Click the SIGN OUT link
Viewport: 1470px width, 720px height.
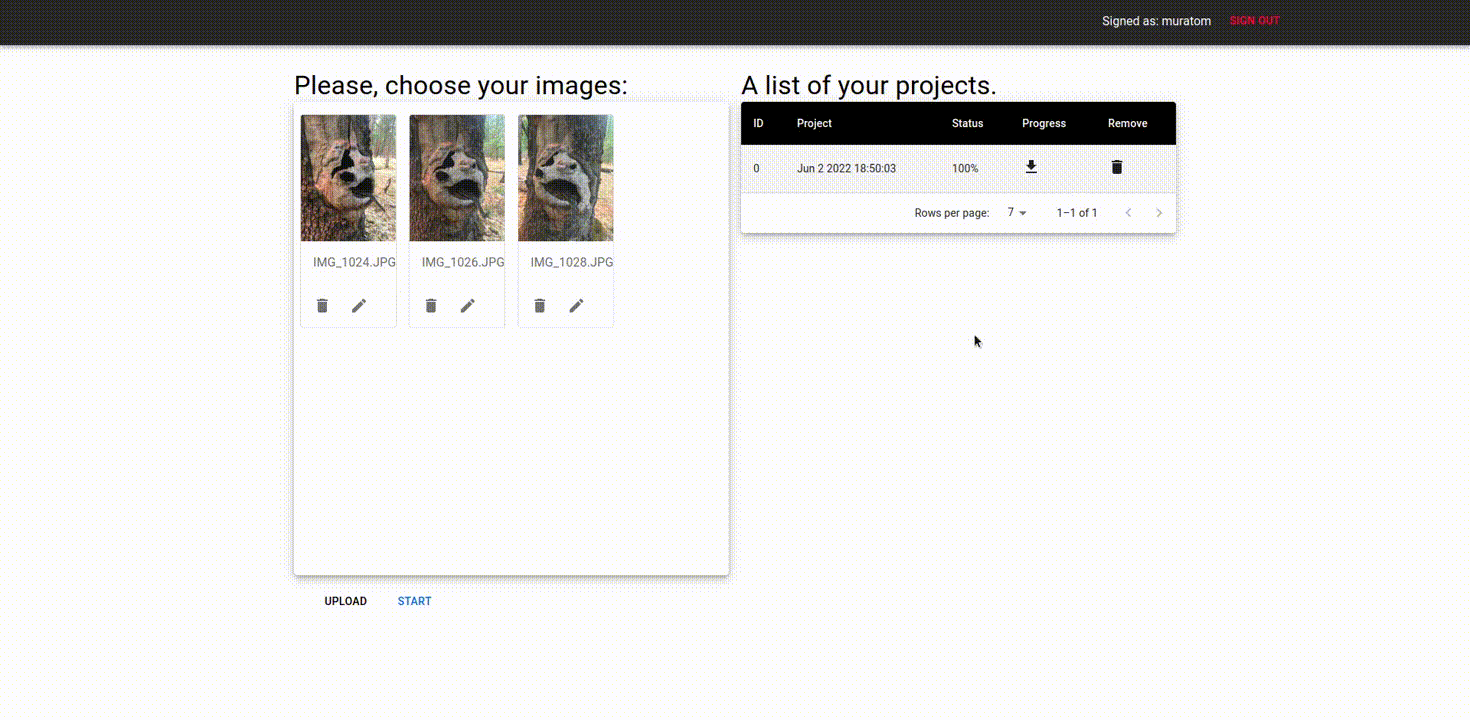[x=1254, y=20]
